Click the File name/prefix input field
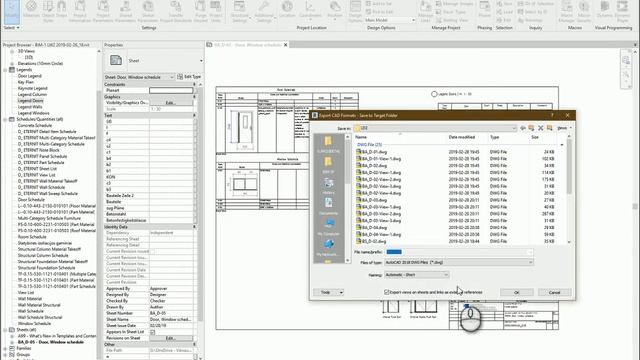640x360 pixels. click(459, 252)
